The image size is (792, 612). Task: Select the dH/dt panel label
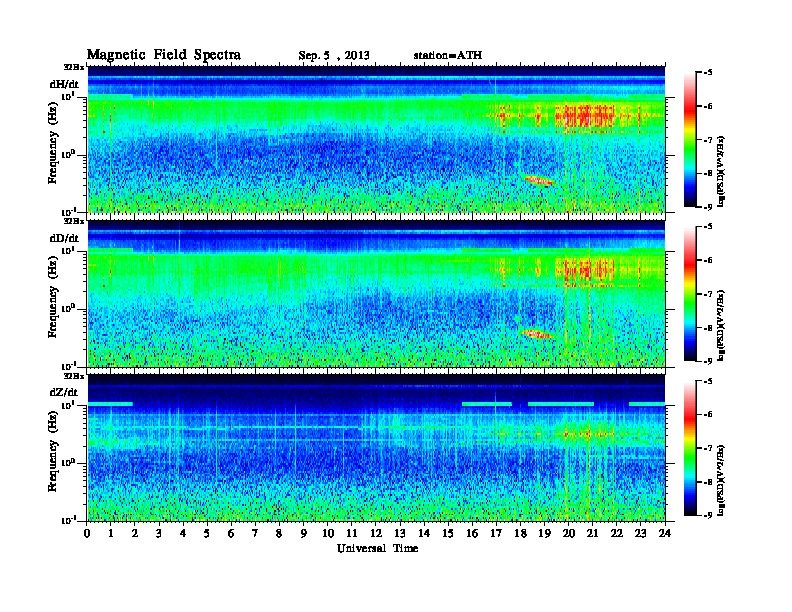point(64,84)
